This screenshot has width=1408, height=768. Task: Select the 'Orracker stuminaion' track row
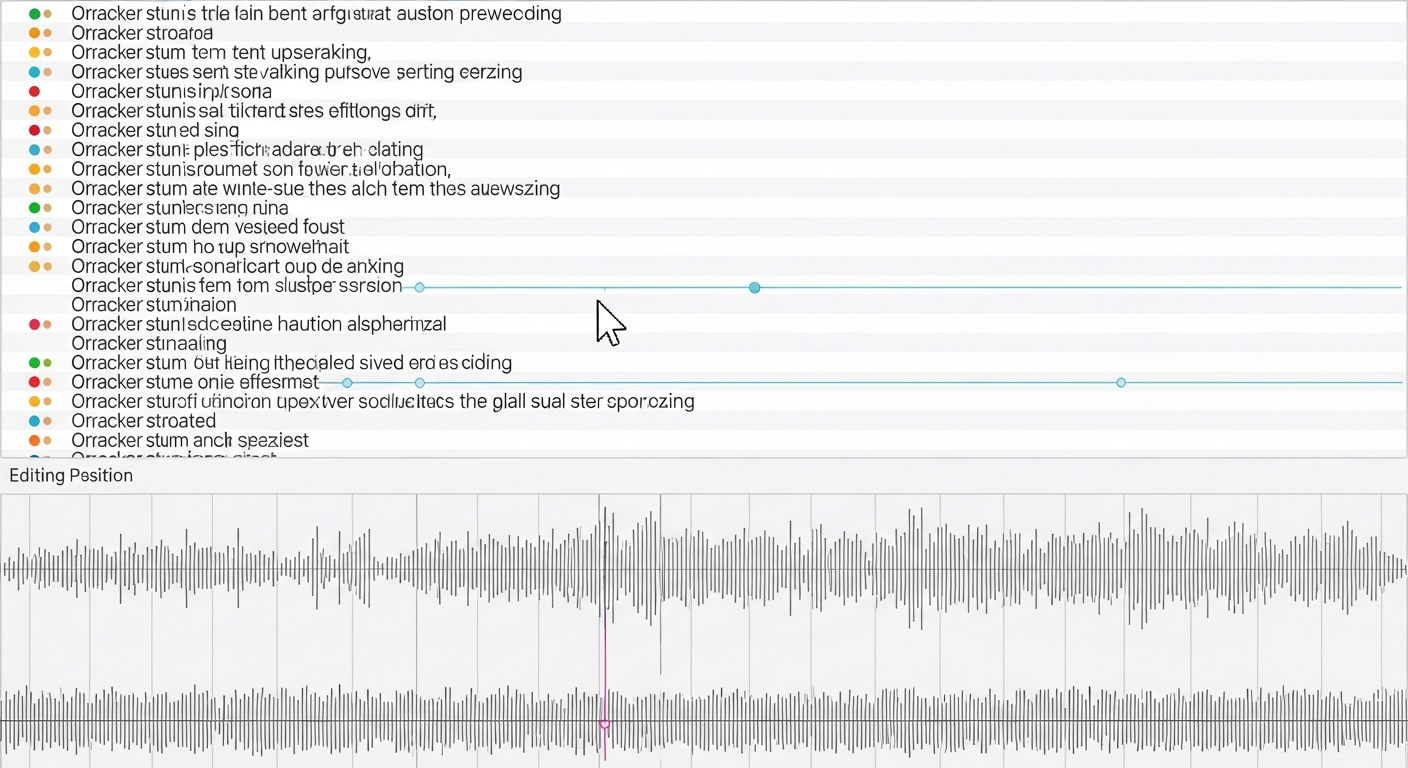[154, 305]
